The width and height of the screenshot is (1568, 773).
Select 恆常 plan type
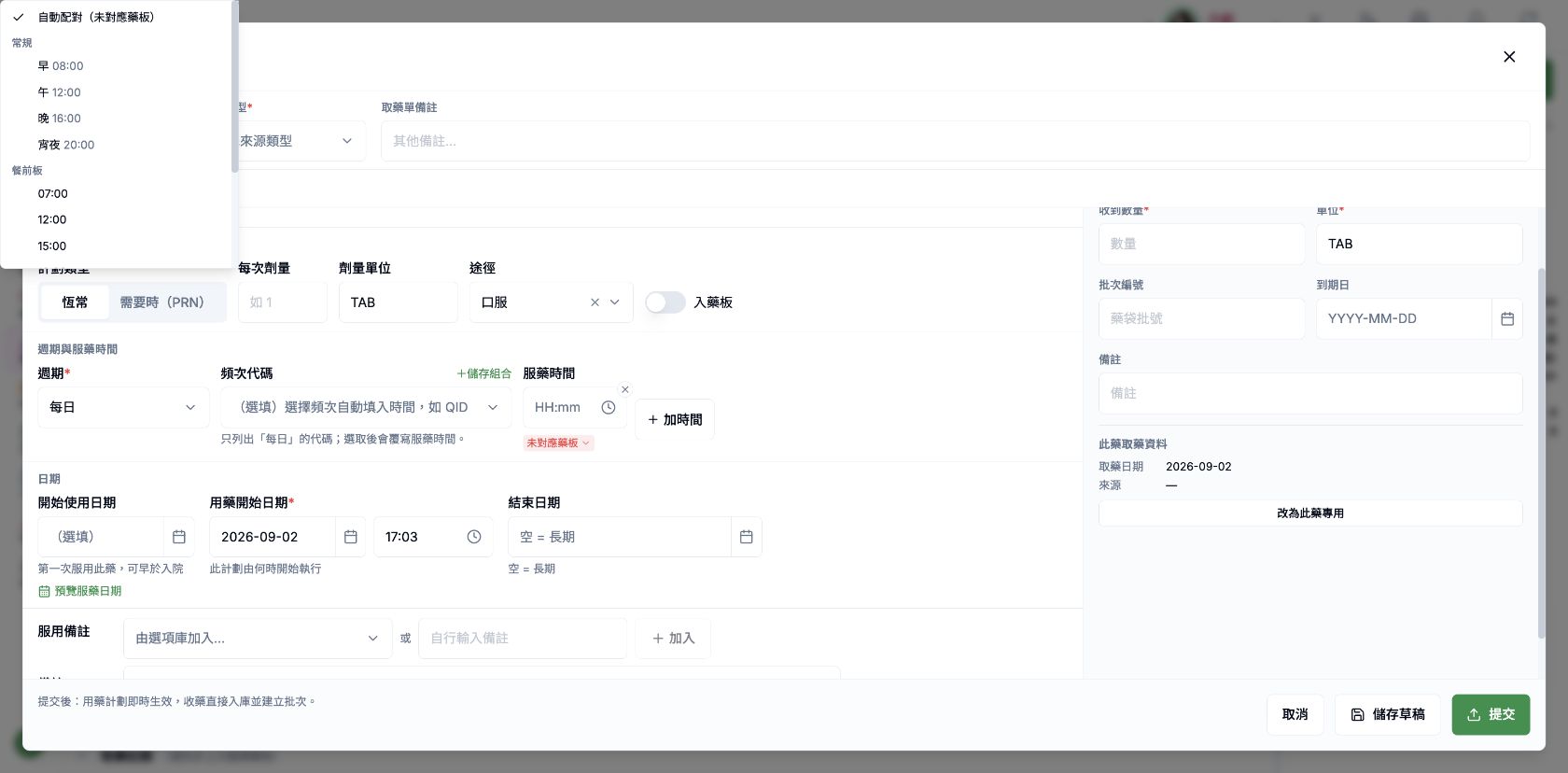click(75, 302)
